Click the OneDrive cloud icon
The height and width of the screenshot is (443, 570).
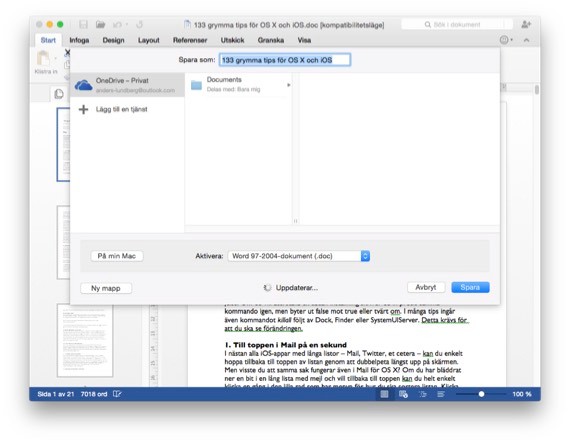pos(83,85)
